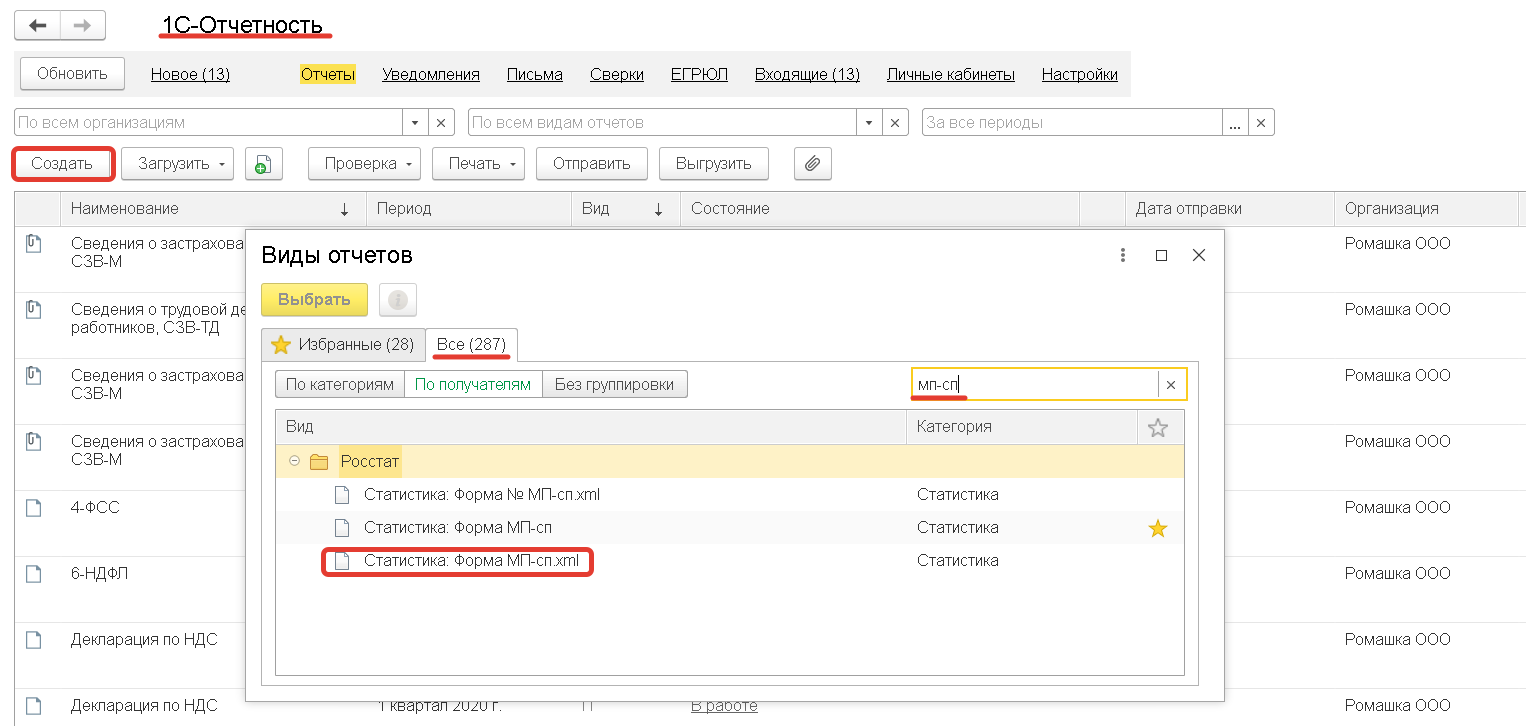Click the star column header in the list
The width and height of the screenshot is (1526, 726).
coord(1158,427)
